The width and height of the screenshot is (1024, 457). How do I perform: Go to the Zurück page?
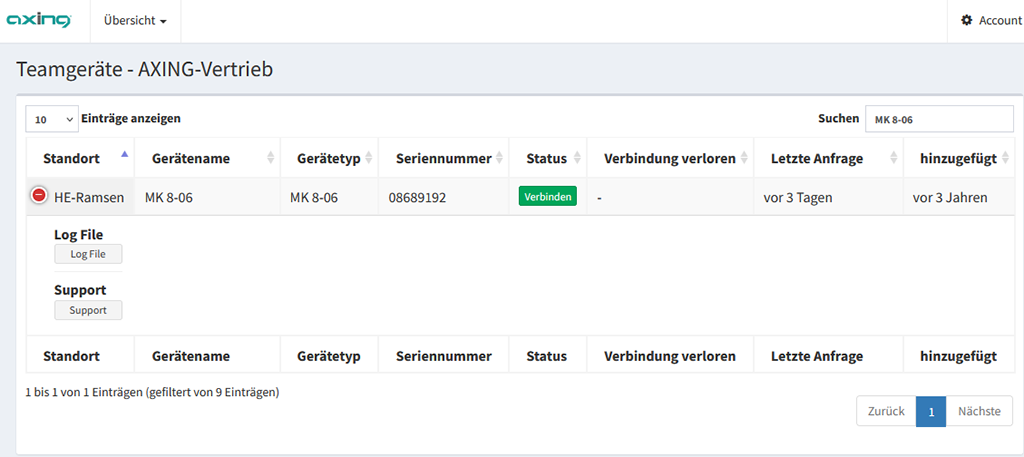tap(886, 411)
